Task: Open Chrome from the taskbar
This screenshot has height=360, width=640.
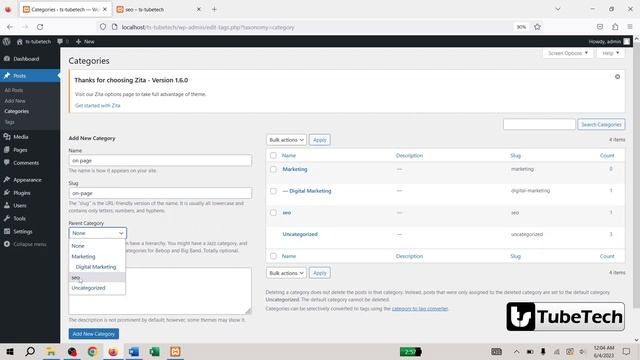Action: [92, 351]
